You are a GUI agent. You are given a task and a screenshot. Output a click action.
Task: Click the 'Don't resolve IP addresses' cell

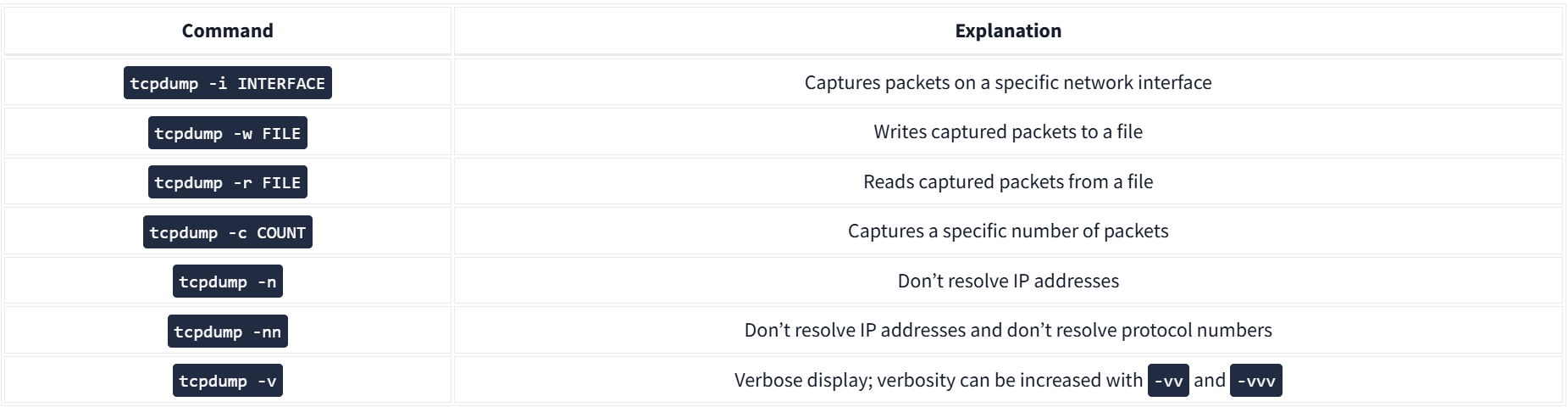(x=1007, y=281)
